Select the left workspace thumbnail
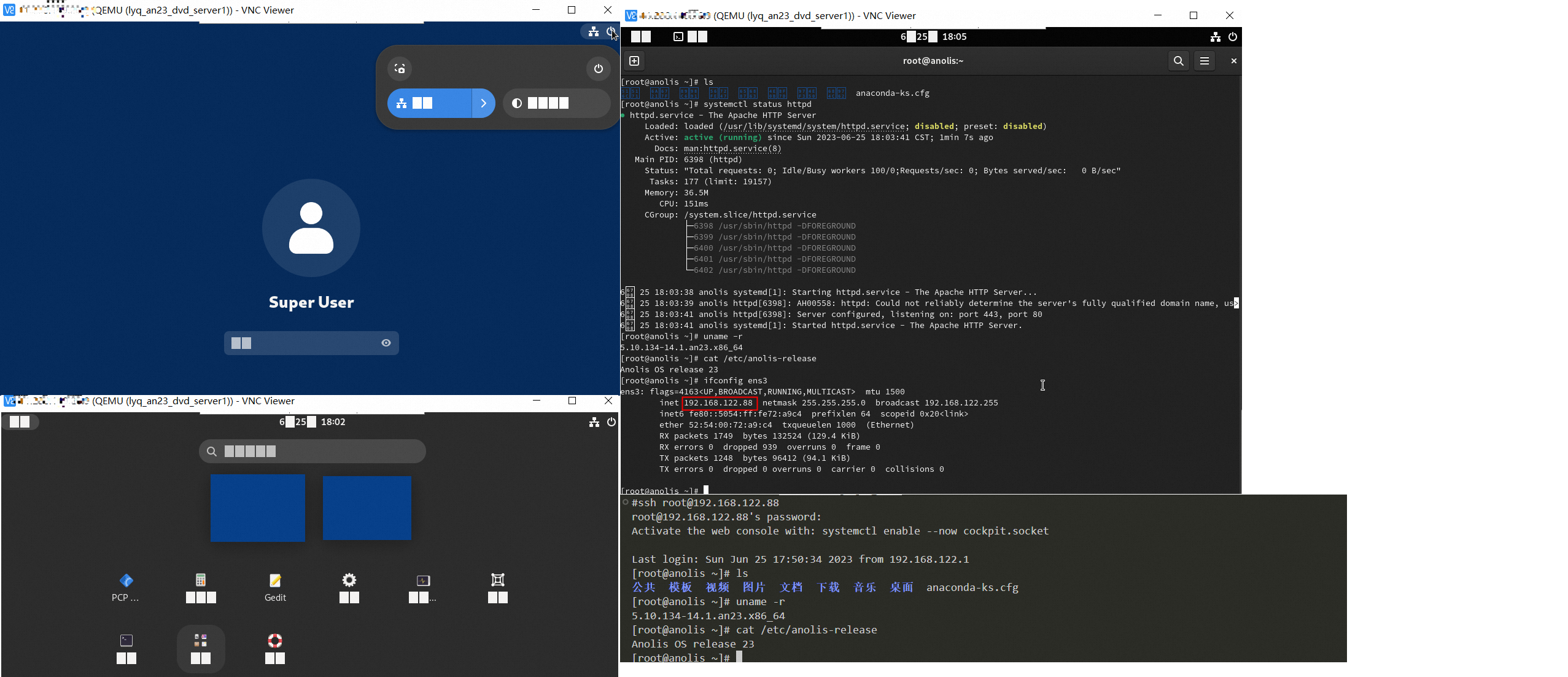This screenshot has width=1568, height=677. [258, 507]
